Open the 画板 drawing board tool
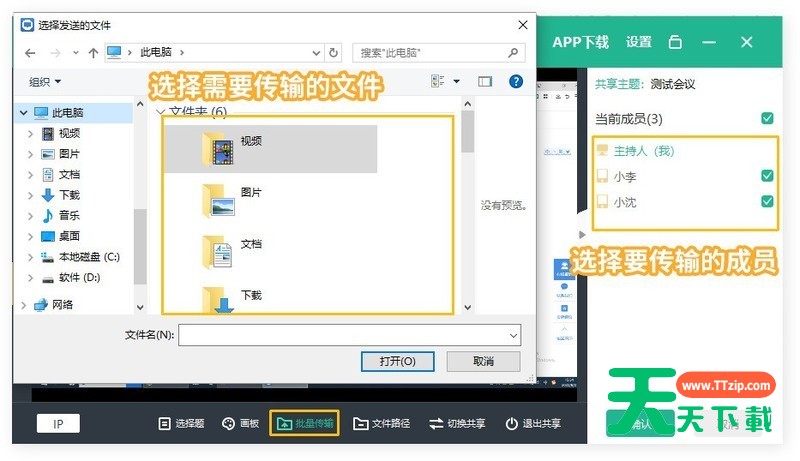800x461 pixels. coord(229,424)
